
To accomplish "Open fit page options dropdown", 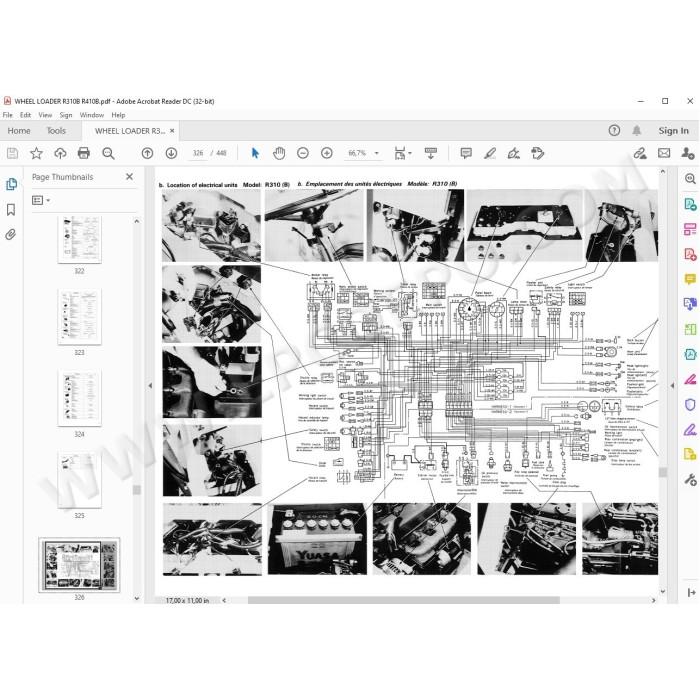I will [403, 154].
